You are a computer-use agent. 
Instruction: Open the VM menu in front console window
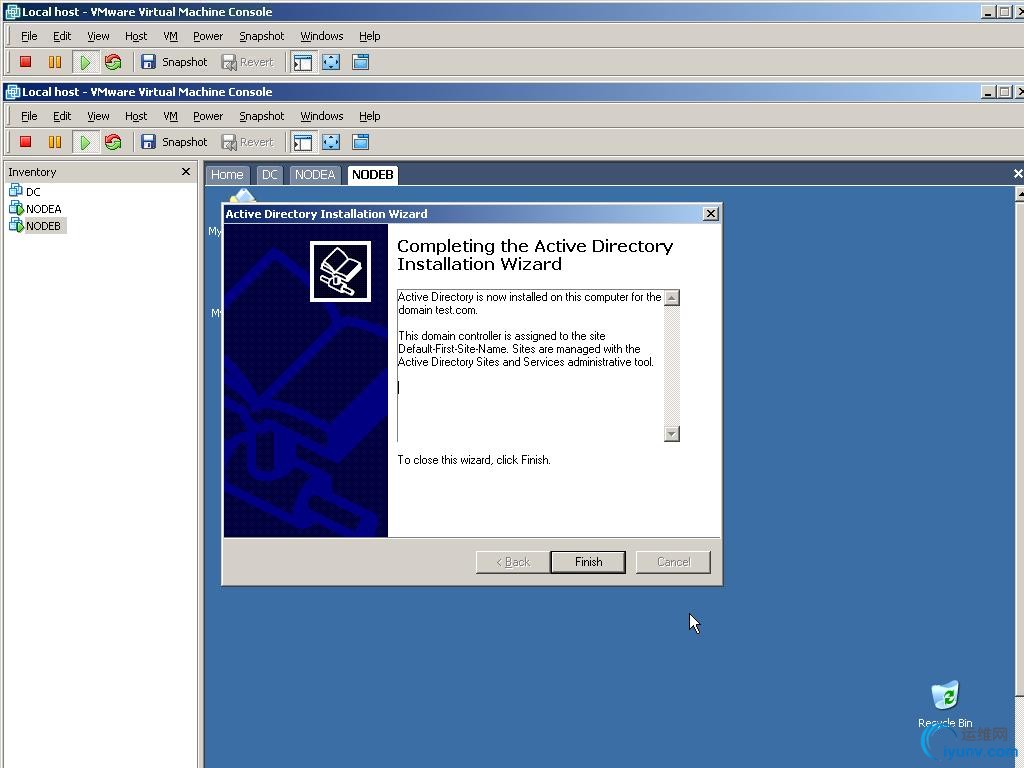(170, 116)
